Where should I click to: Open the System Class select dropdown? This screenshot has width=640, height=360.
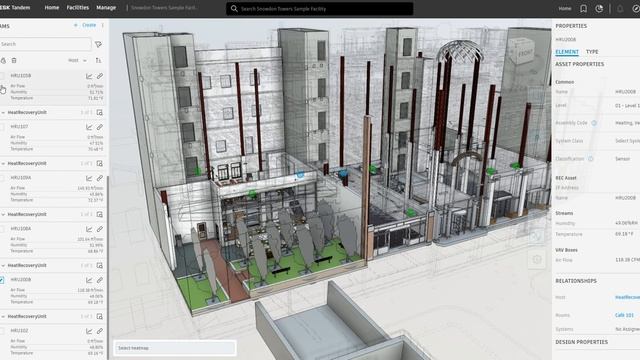[x=627, y=141]
